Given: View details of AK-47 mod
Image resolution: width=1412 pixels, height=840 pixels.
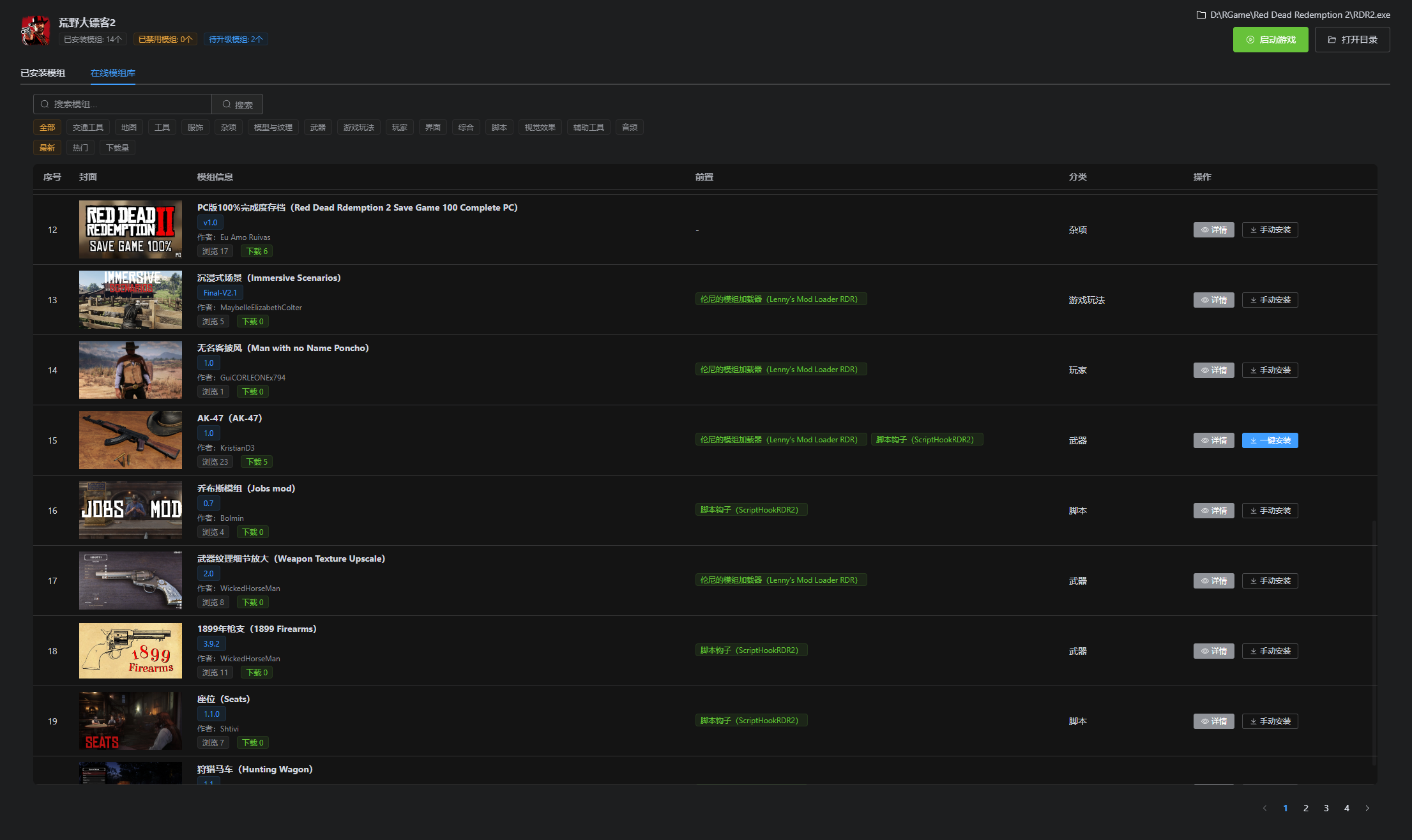Looking at the screenshot, I should pyautogui.click(x=1213, y=440).
